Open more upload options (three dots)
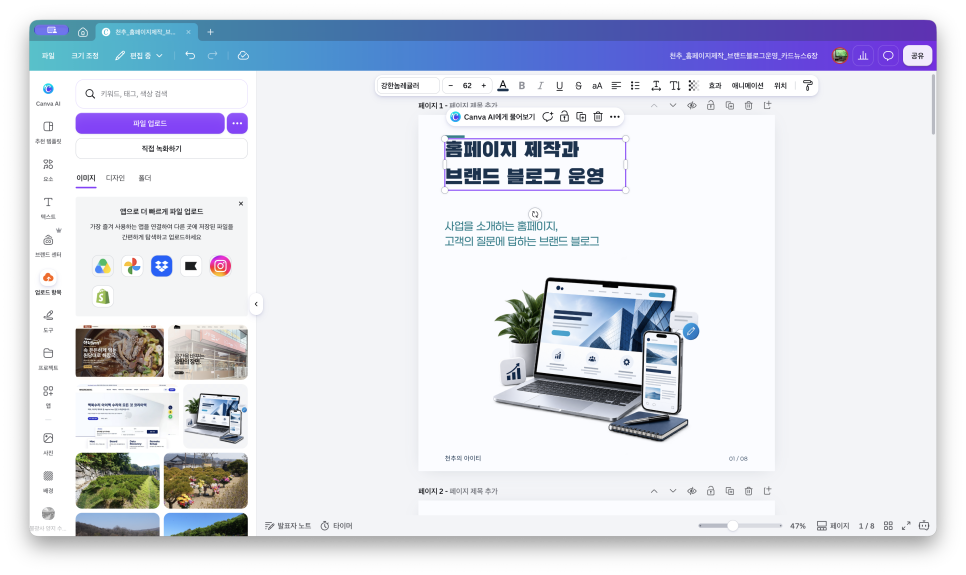Viewport: 966px width, 575px height. [x=237, y=123]
